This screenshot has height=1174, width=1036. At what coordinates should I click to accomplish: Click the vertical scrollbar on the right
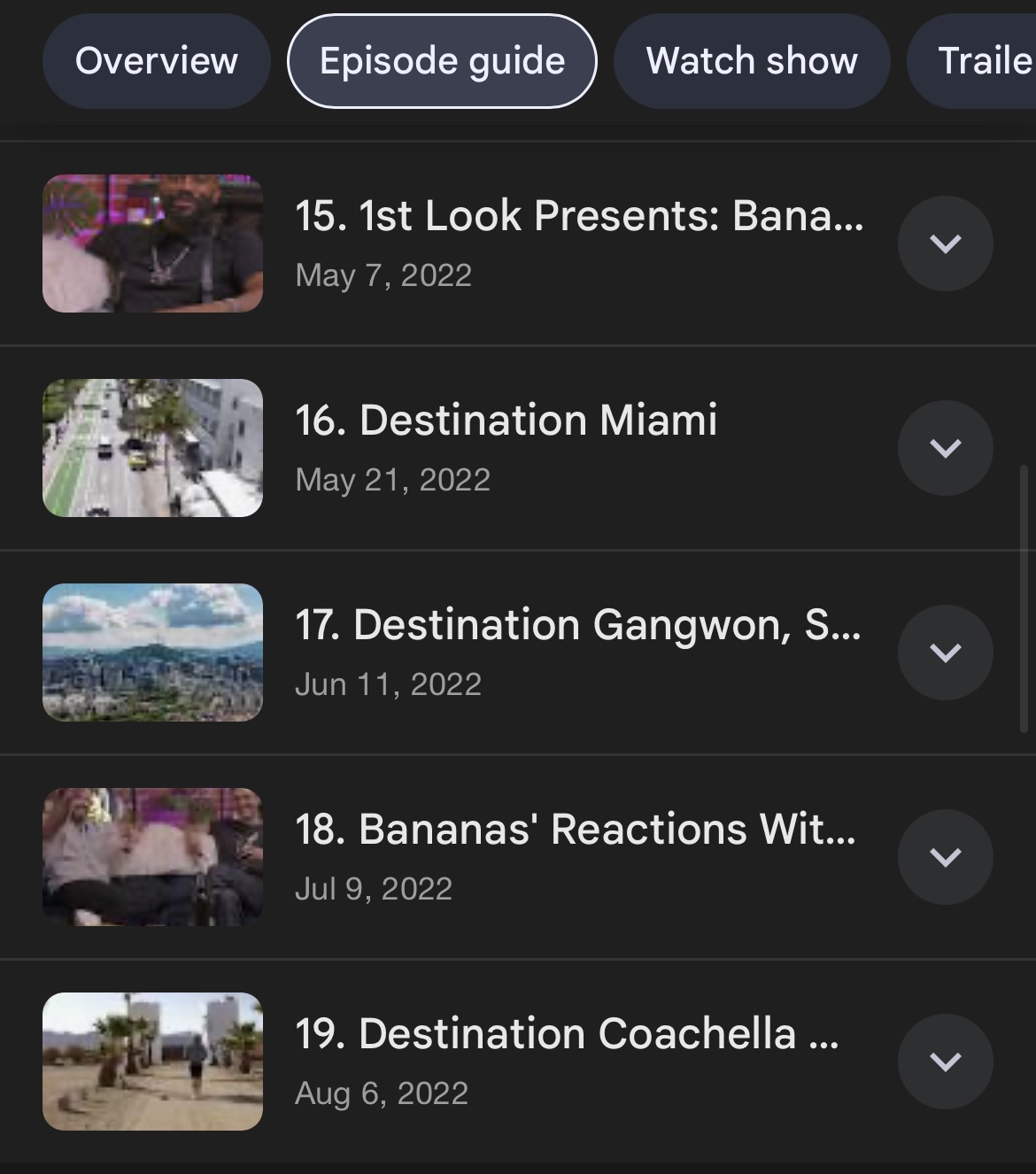[x=1024, y=599]
